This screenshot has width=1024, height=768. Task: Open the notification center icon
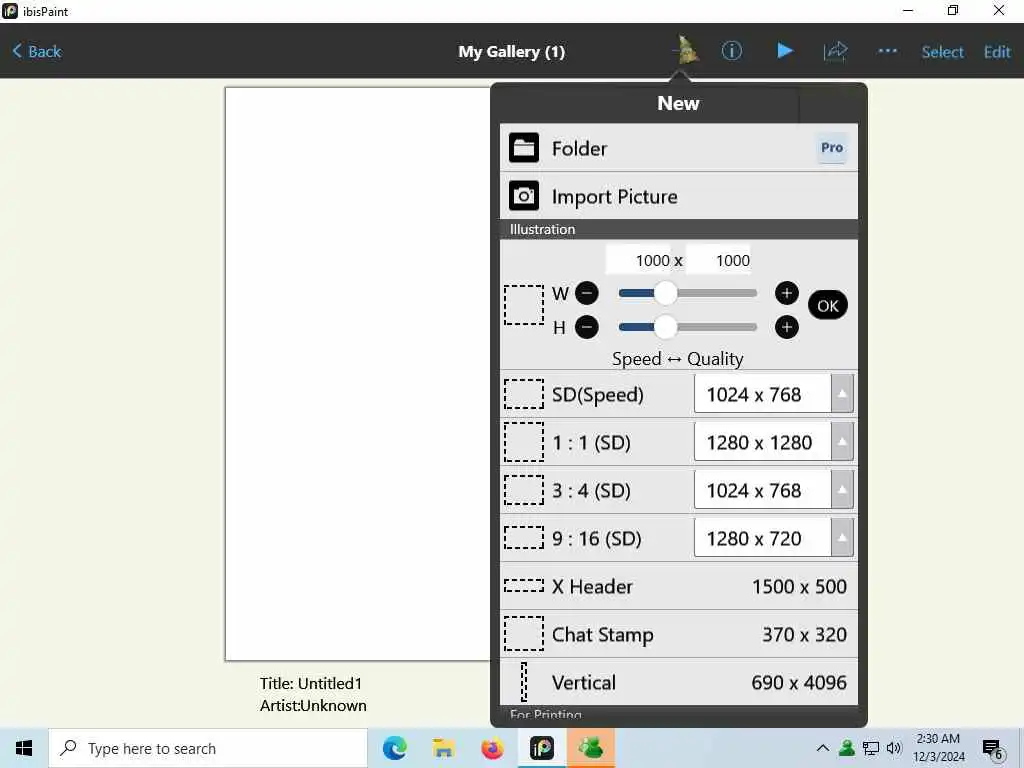coord(993,750)
